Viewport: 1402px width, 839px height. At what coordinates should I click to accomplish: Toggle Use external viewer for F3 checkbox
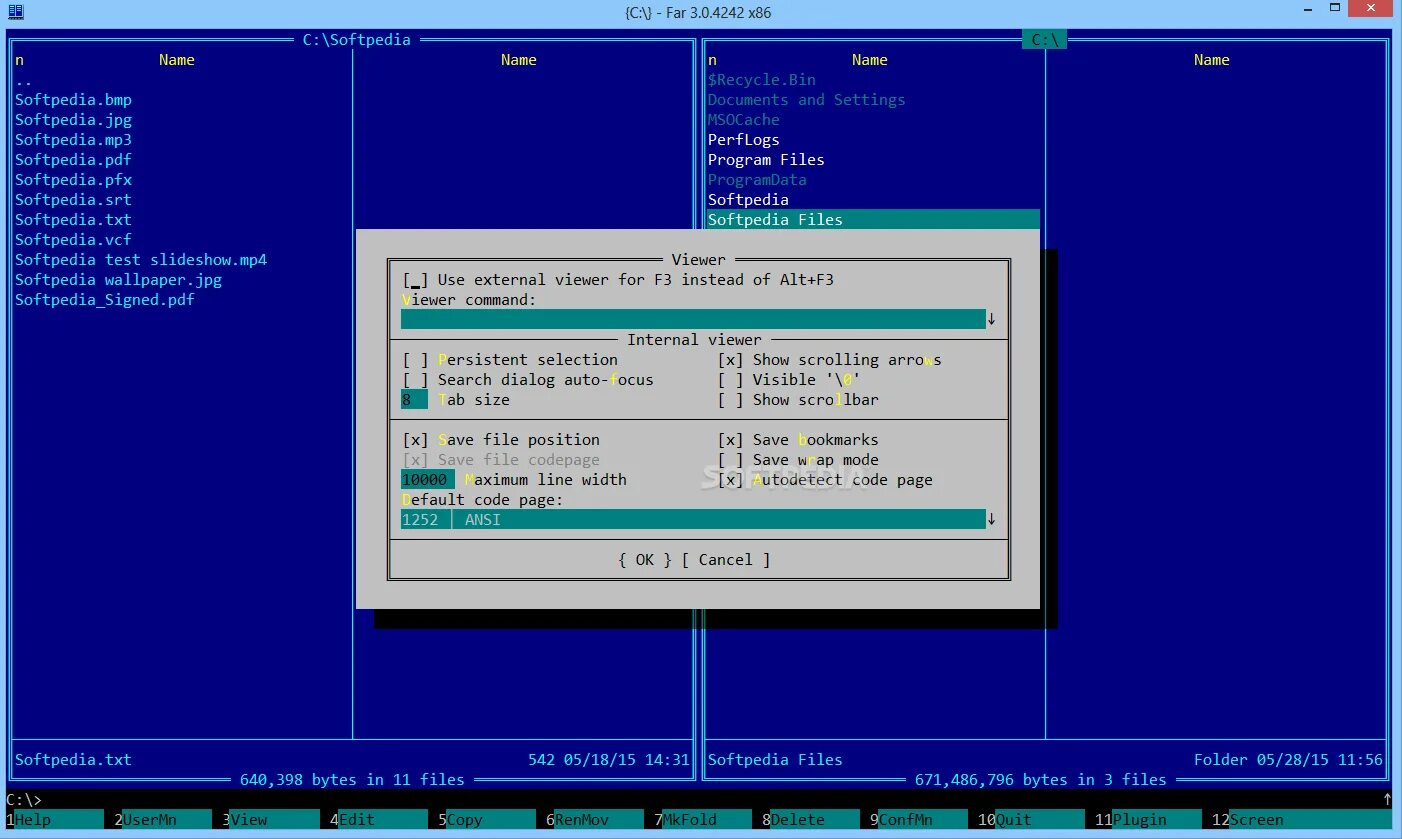[x=416, y=280]
